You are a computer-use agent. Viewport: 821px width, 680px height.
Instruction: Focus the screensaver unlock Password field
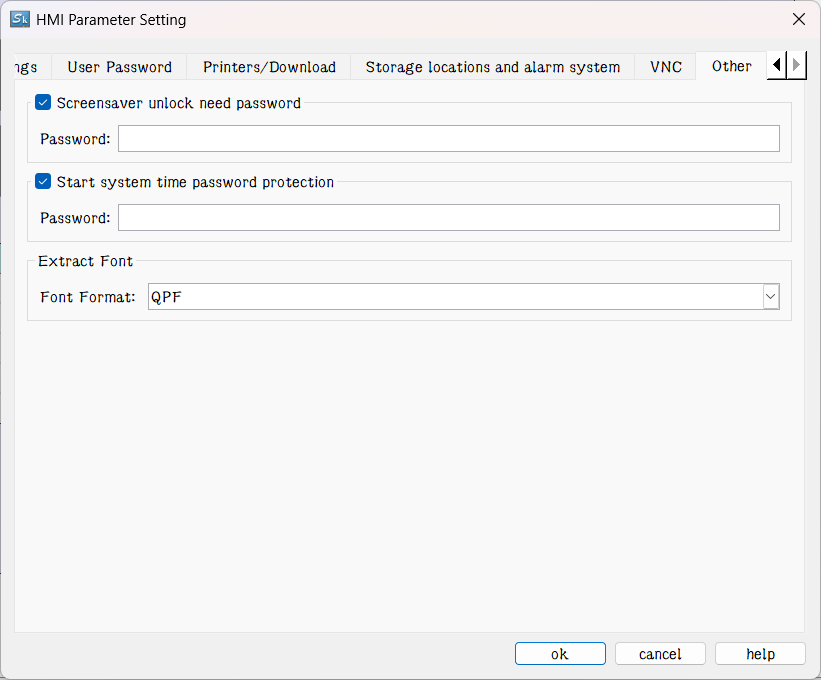click(x=448, y=138)
